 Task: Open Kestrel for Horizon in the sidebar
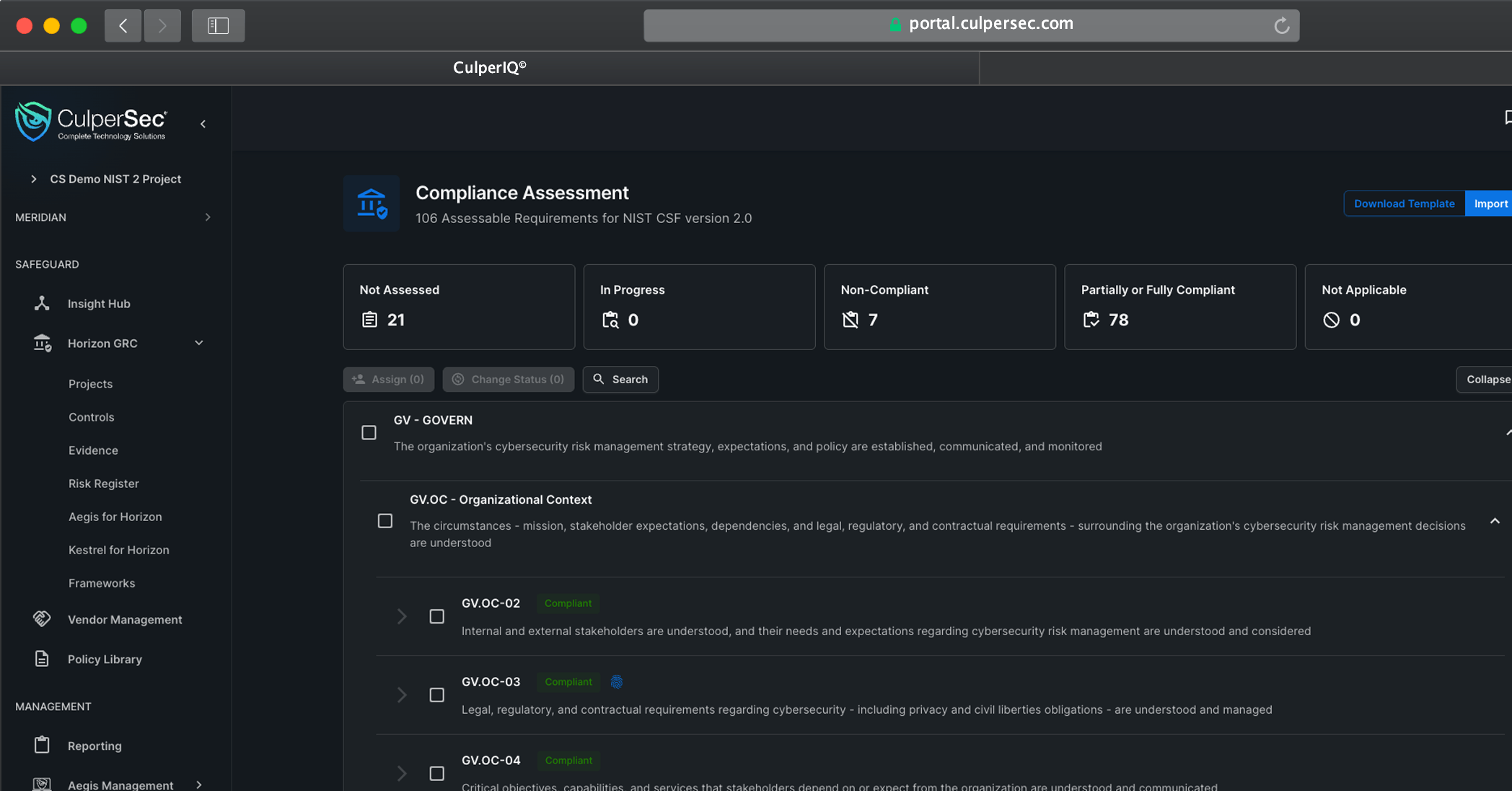pos(119,550)
